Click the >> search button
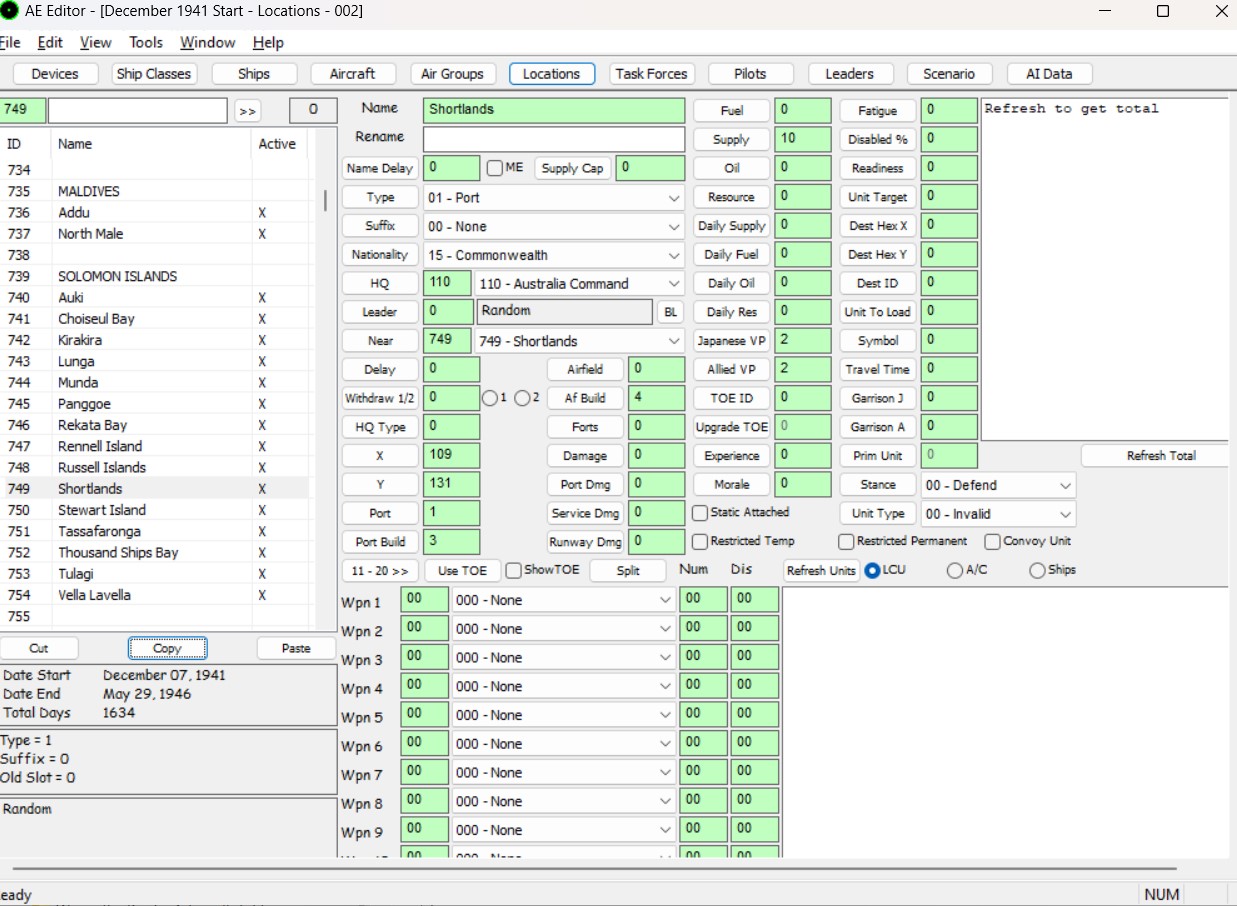 [x=247, y=111]
